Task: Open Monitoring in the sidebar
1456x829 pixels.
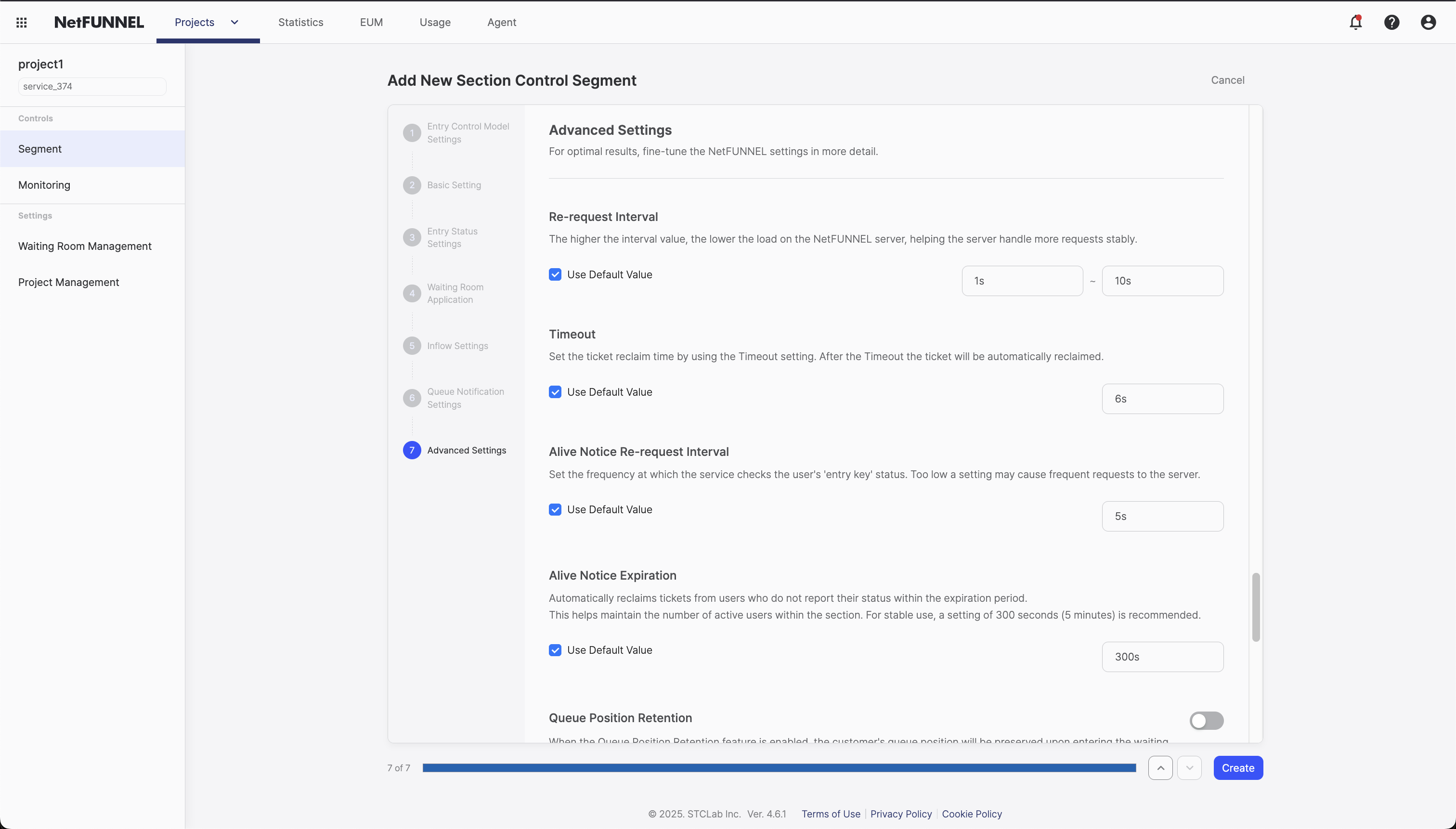Action: (x=44, y=185)
